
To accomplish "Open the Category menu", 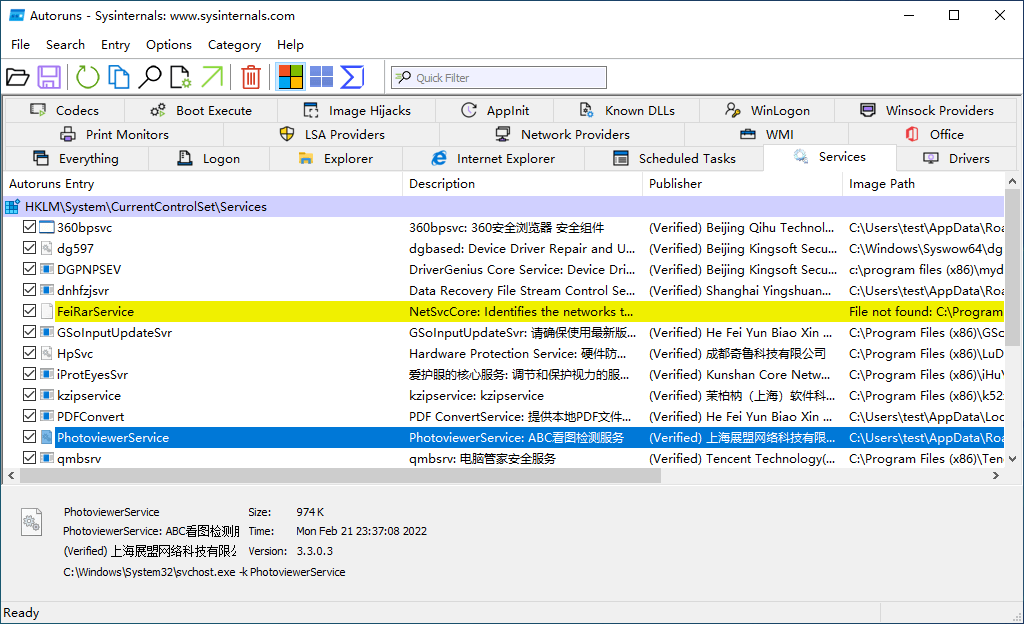I will point(234,44).
